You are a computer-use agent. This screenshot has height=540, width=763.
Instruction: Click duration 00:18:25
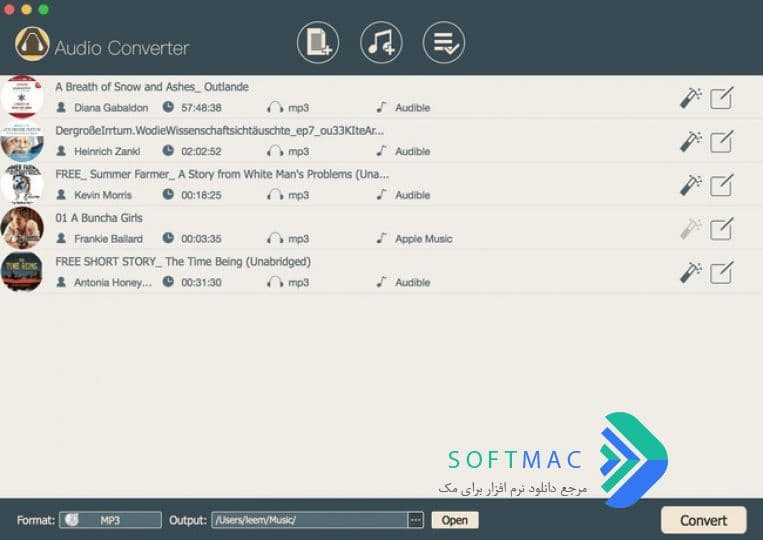(201, 195)
